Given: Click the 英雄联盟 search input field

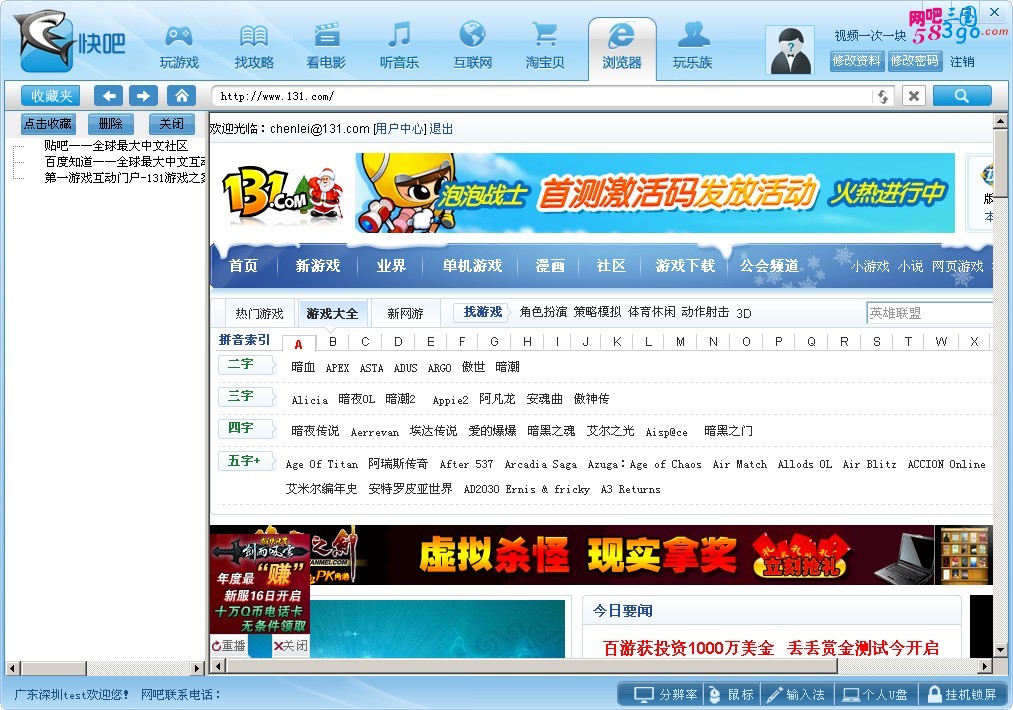Looking at the screenshot, I should point(929,313).
